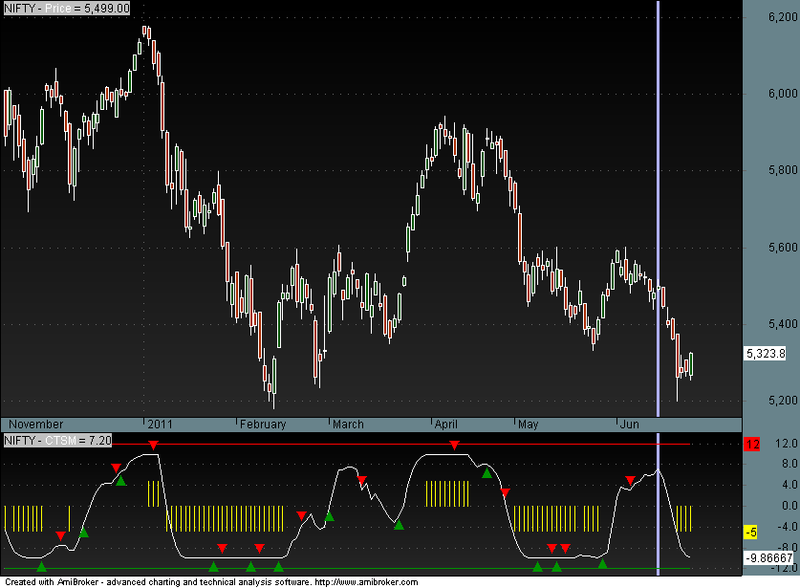Click the Jun label on the date axis

629,424
